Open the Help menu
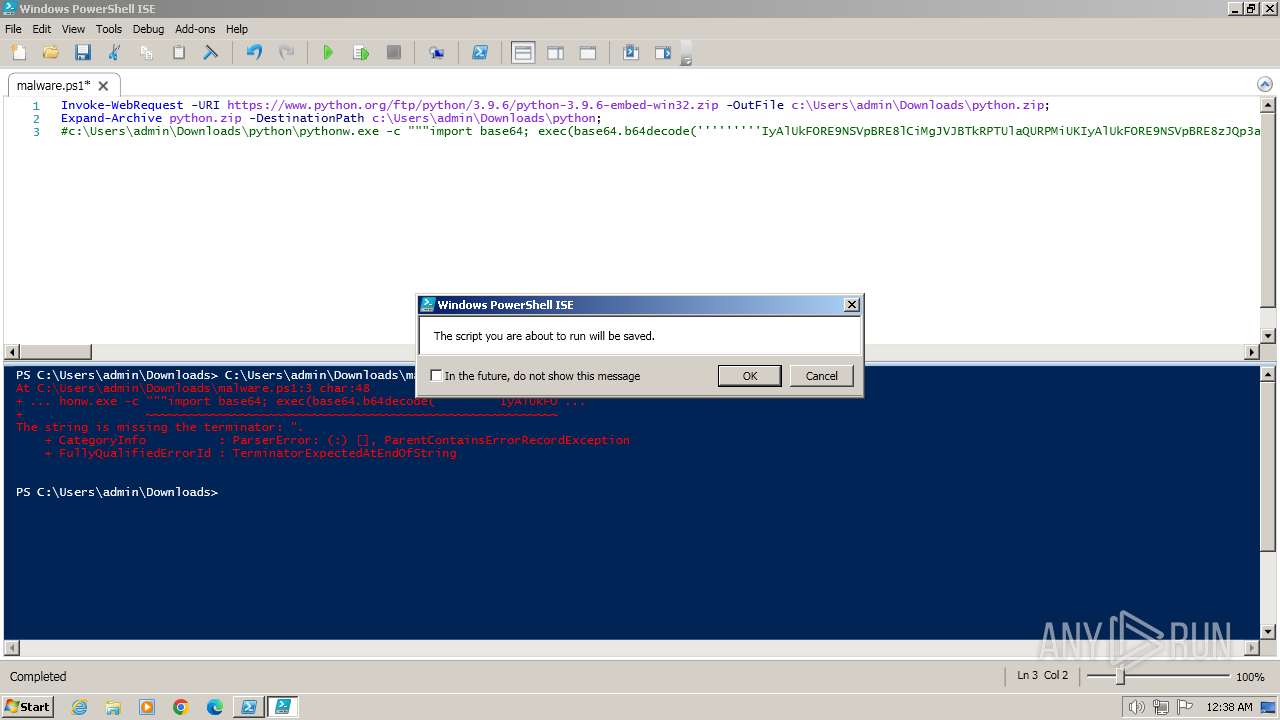This screenshot has width=1280, height=720. tap(237, 29)
